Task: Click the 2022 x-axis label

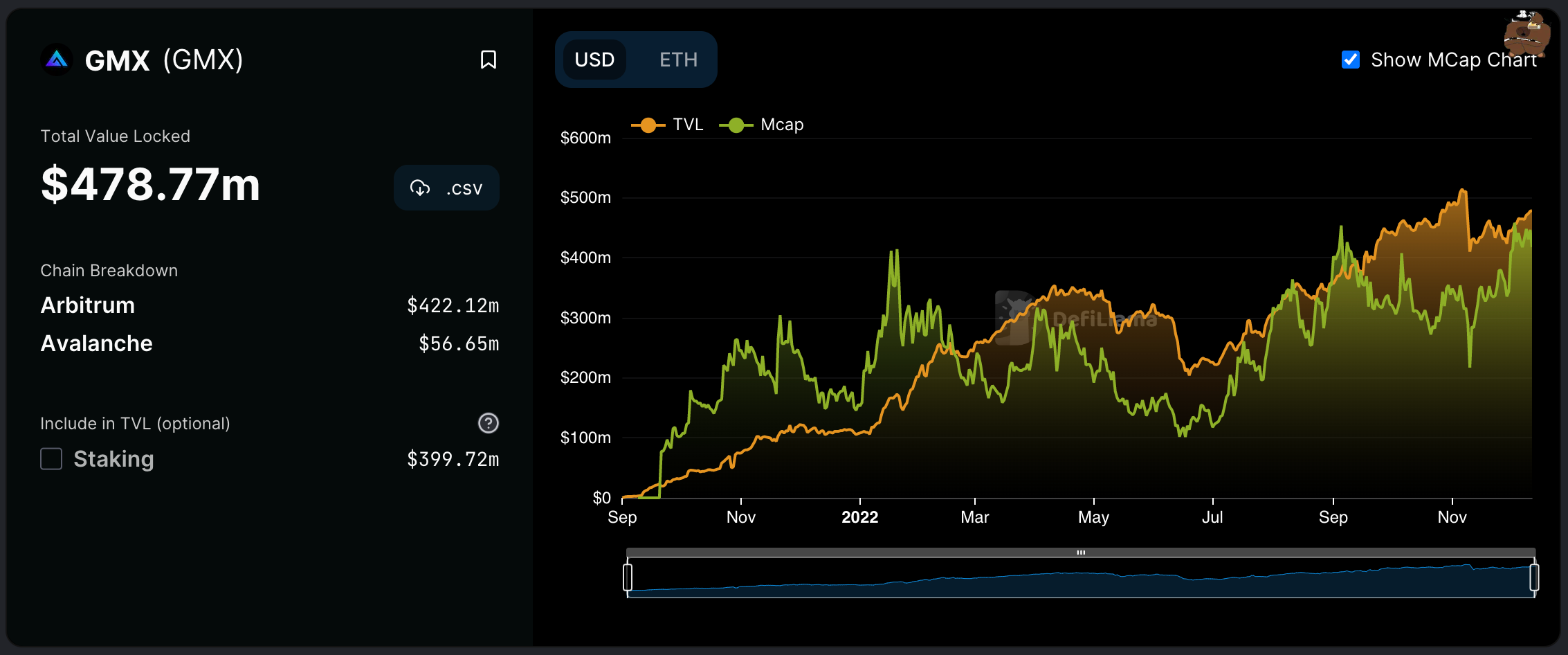Action: point(859,517)
